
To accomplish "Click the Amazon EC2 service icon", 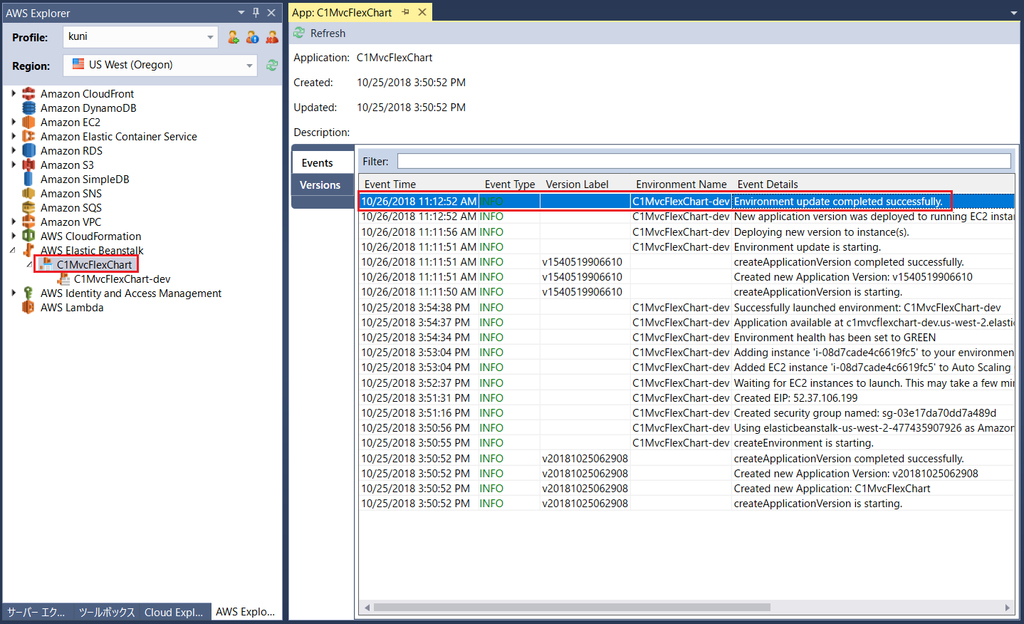I will (29, 123).
